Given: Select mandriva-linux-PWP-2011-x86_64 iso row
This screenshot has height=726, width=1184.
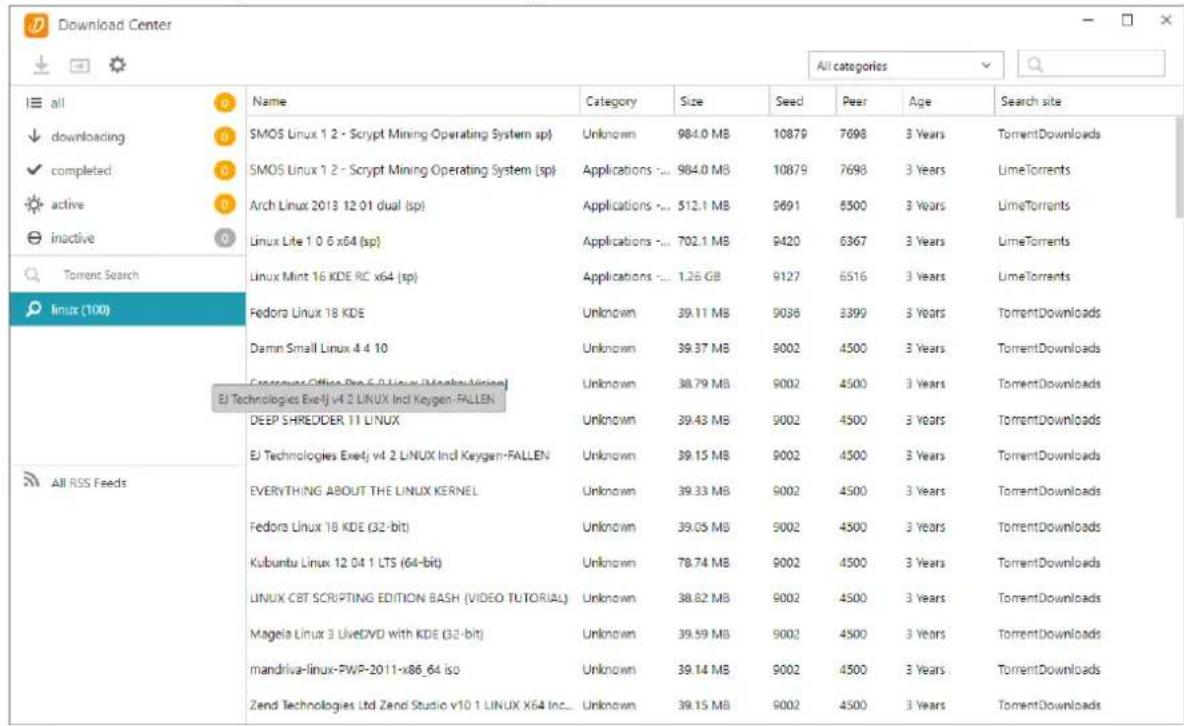Looking at the screenshot, I should tap(710, 669).
